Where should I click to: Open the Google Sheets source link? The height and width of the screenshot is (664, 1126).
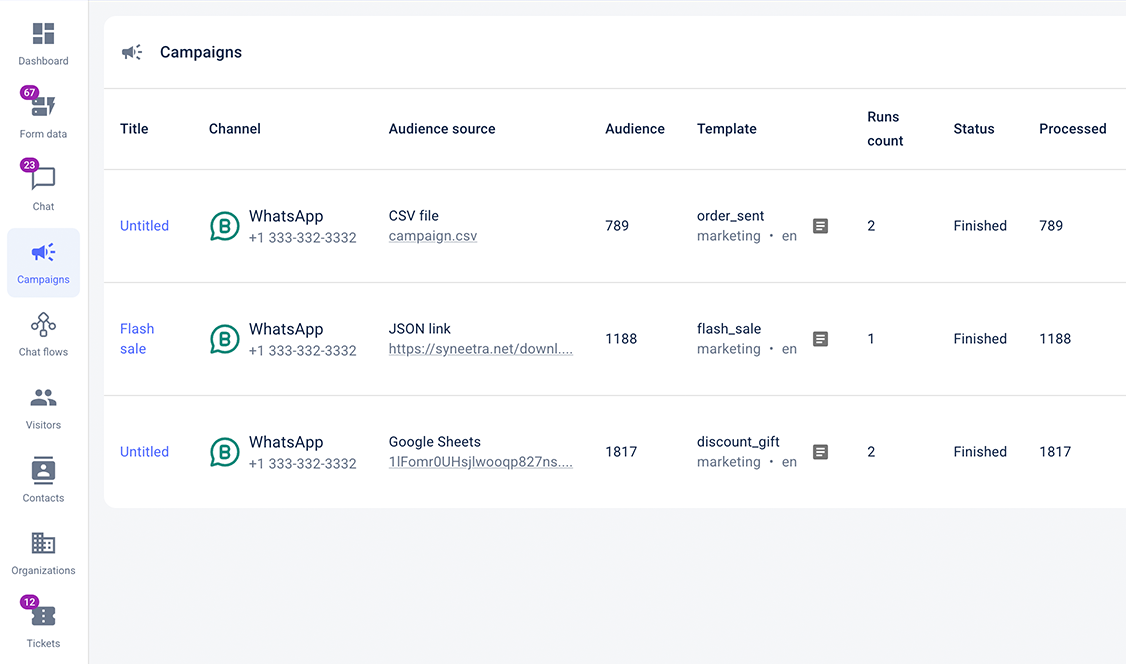click(x=480, y=463)
